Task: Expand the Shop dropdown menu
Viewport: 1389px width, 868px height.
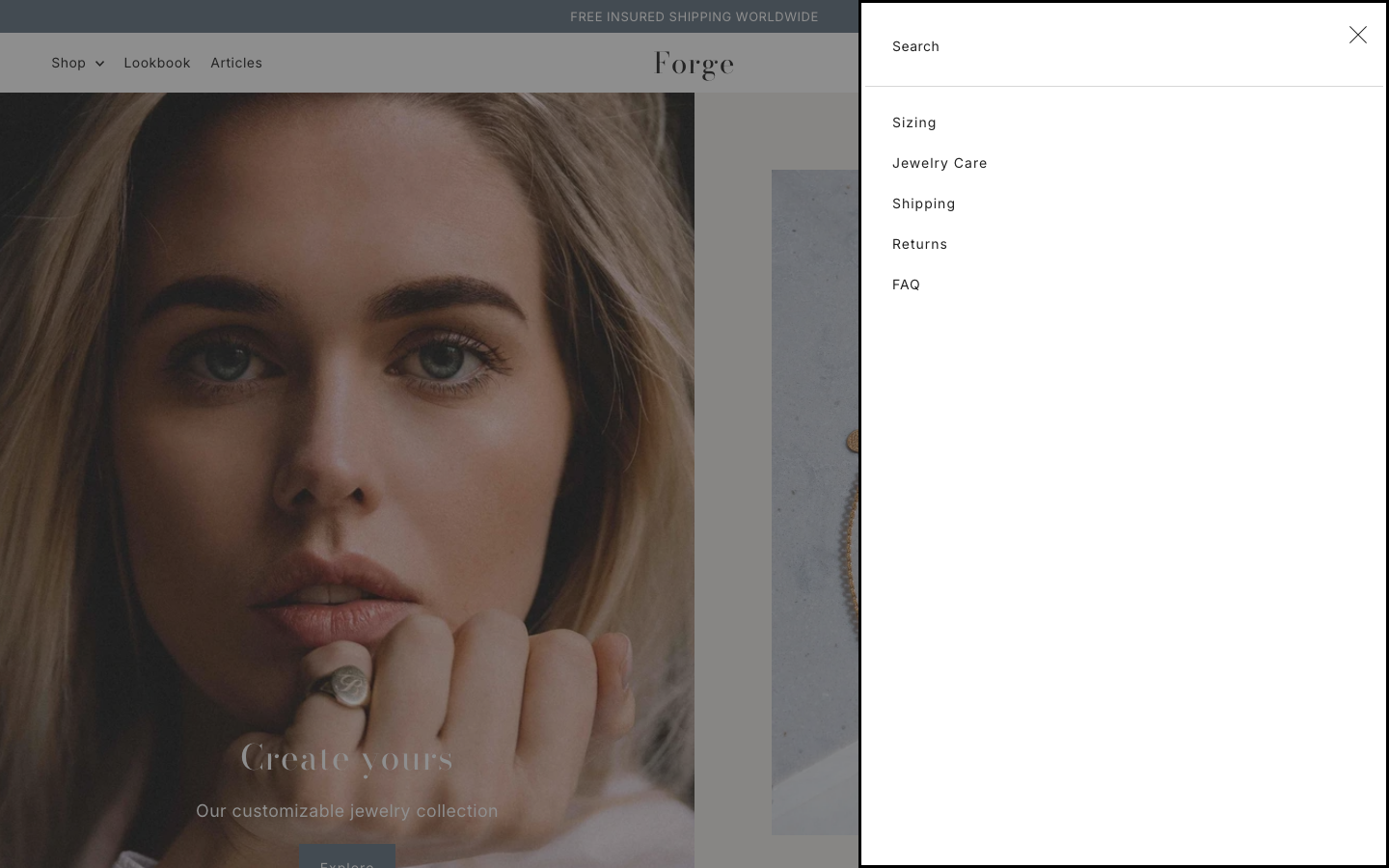Action: pyautogui.click(x=77, y=63)
